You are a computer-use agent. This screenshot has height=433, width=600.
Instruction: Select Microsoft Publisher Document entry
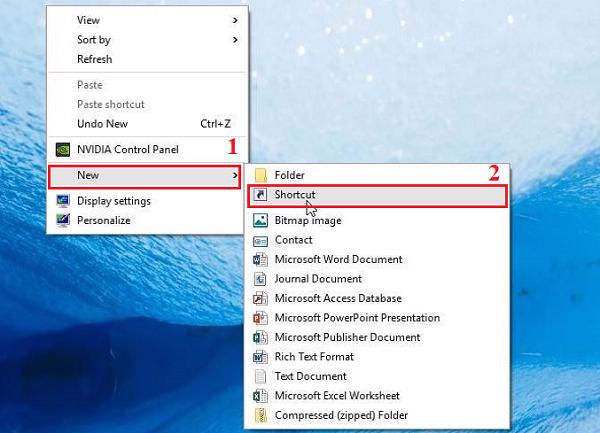pos(377,337)
